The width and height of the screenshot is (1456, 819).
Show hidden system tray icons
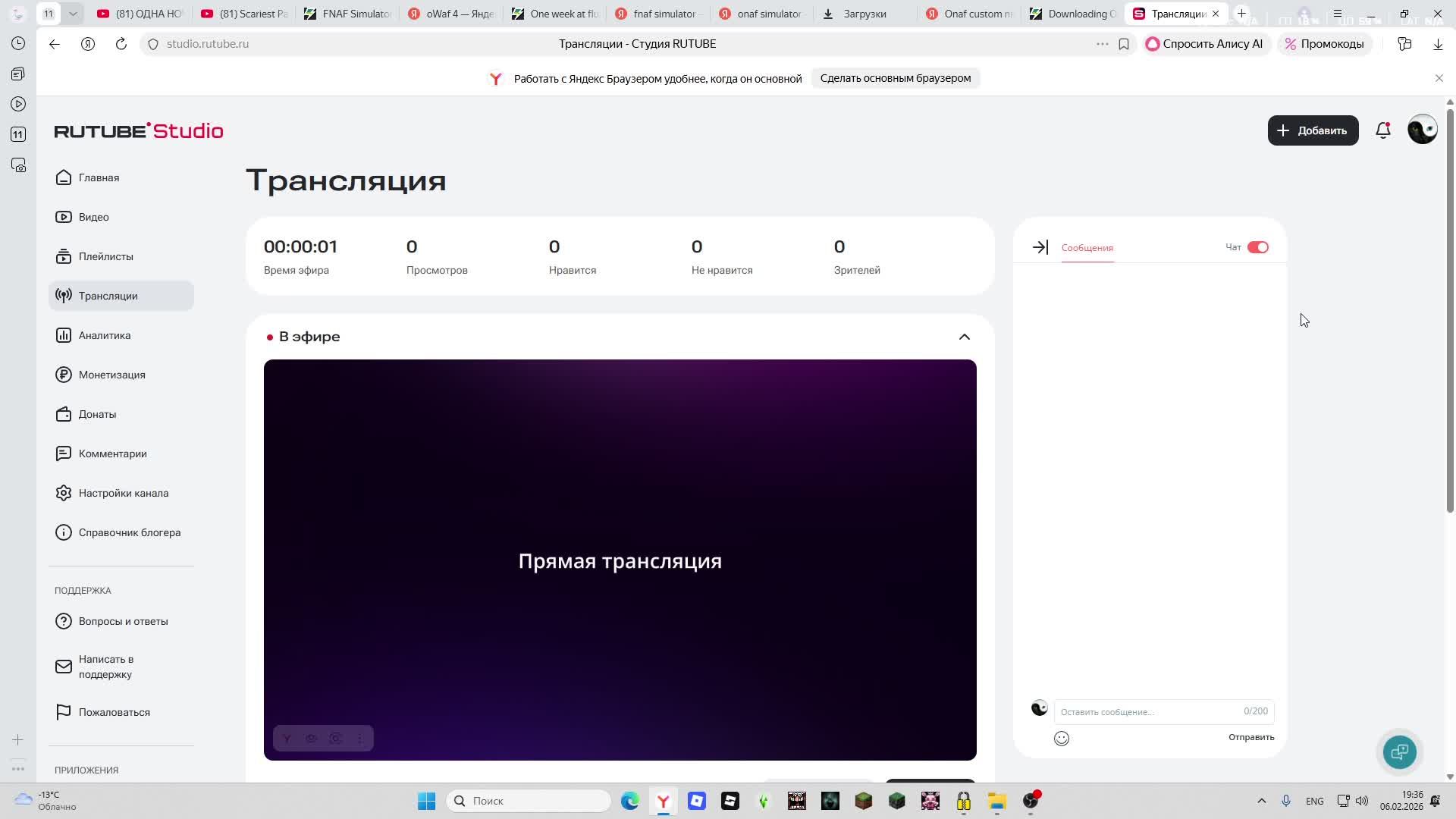coord(1261,801)
